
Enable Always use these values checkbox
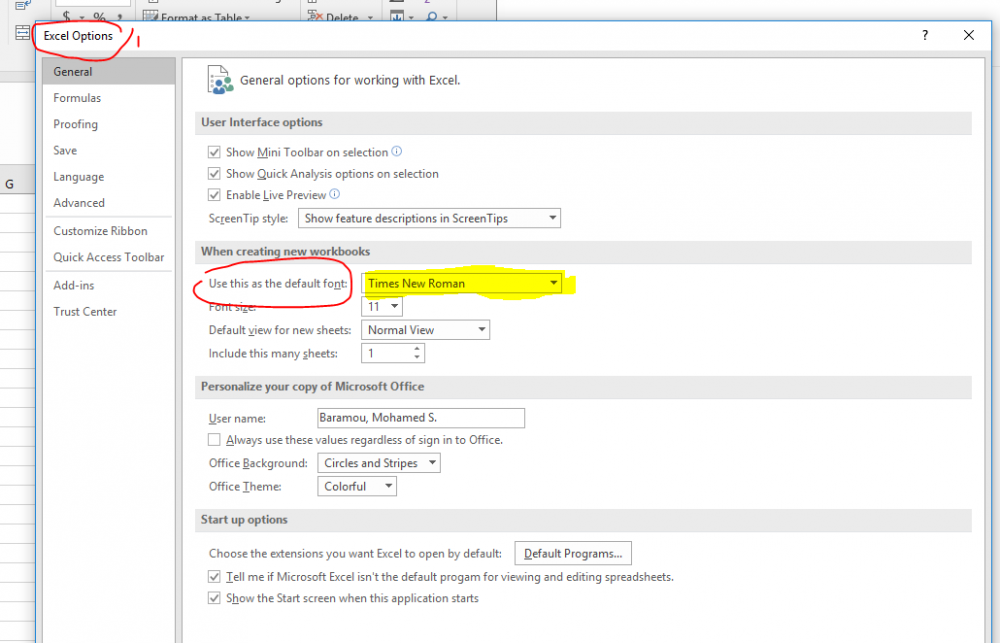(x=214, y=440)
